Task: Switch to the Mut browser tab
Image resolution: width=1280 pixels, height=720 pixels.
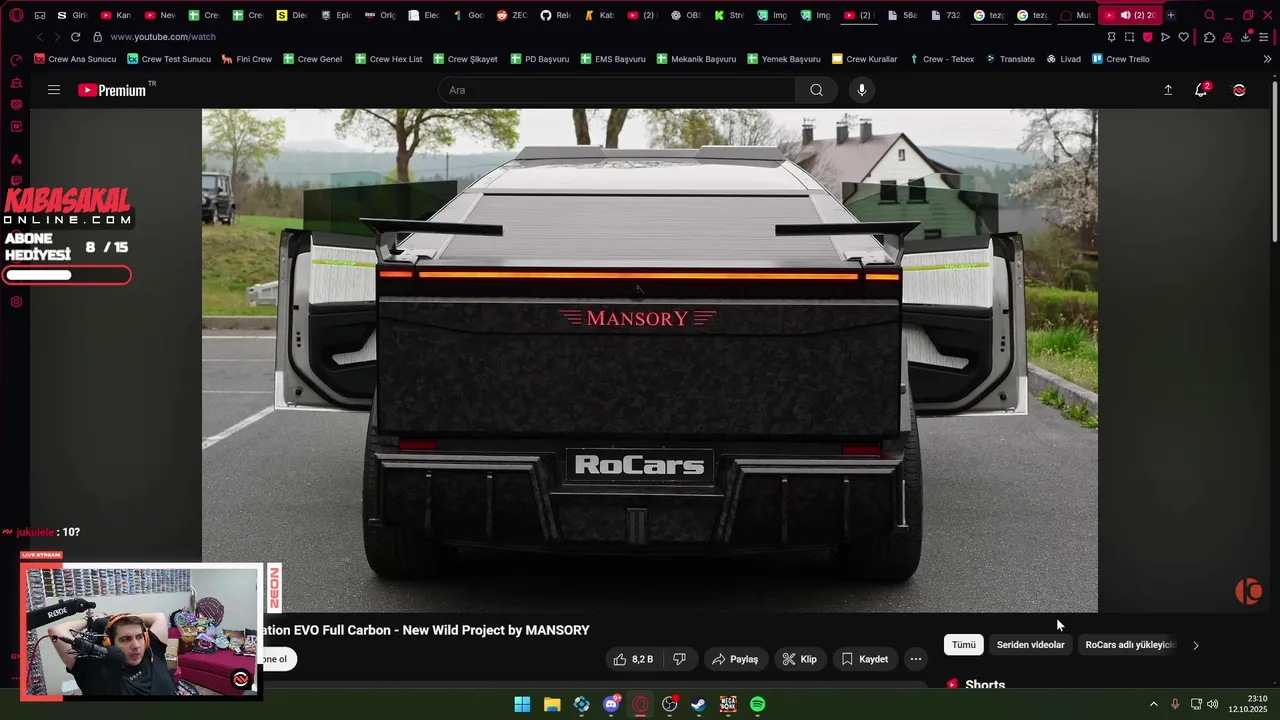Action: click(1076, 15)
